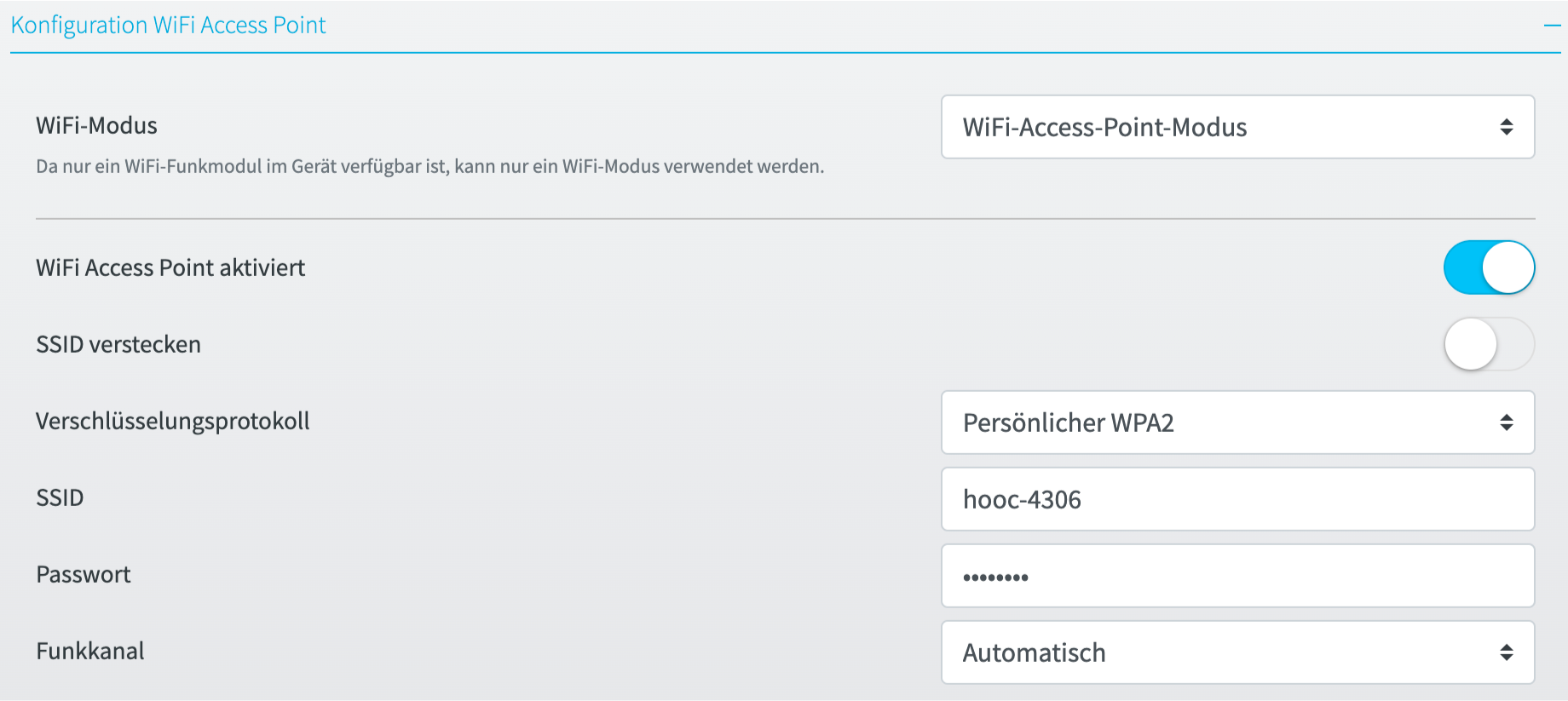Enable SSID verstecken toggle
1568x701 pixels.
click(x=1489, y=344)
